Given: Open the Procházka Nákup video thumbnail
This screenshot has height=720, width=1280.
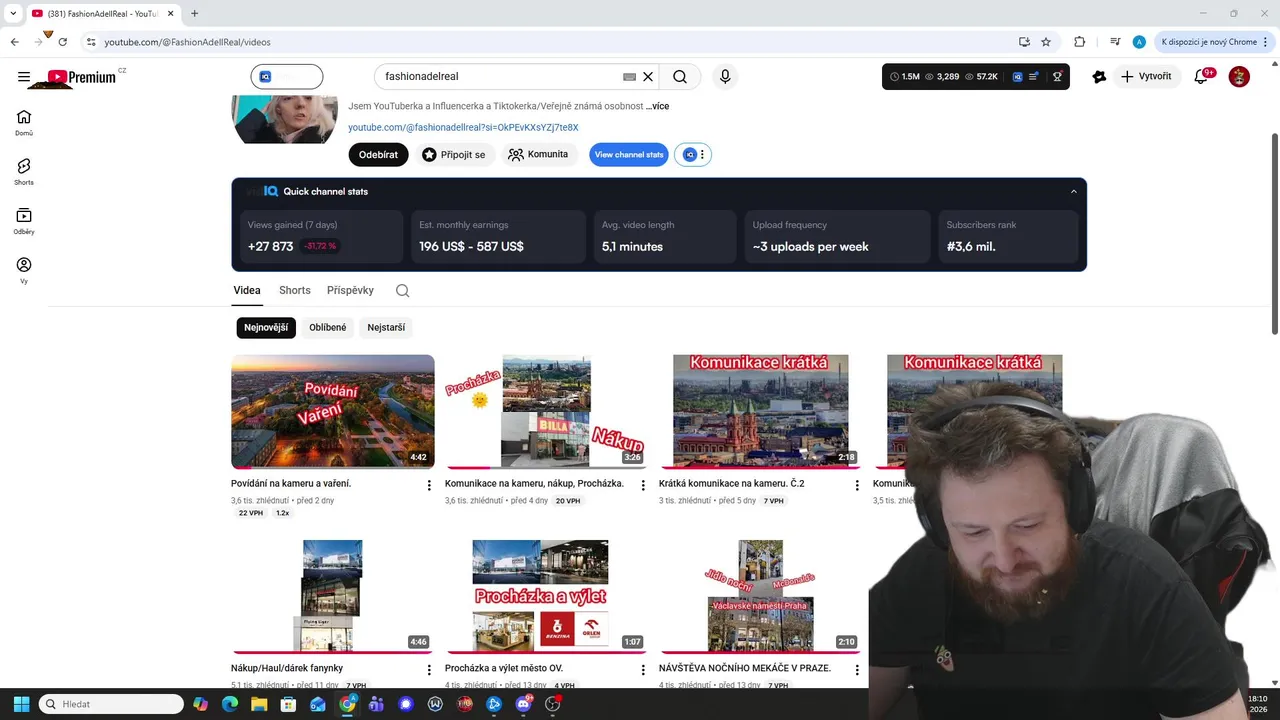Looking at the screenshot, I should point(547,411).
